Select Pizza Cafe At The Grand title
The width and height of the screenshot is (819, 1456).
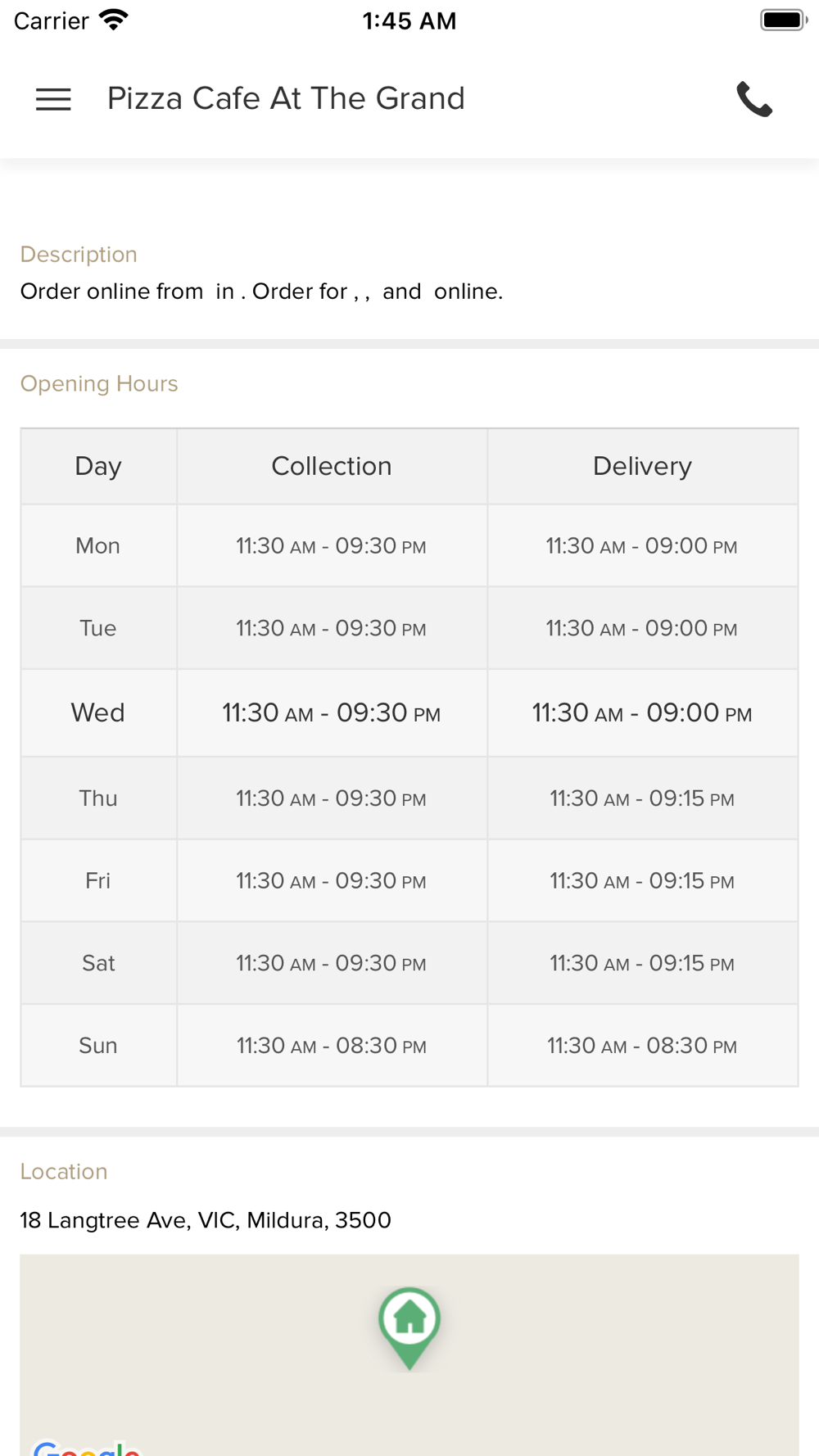click(x=286, y=98)
